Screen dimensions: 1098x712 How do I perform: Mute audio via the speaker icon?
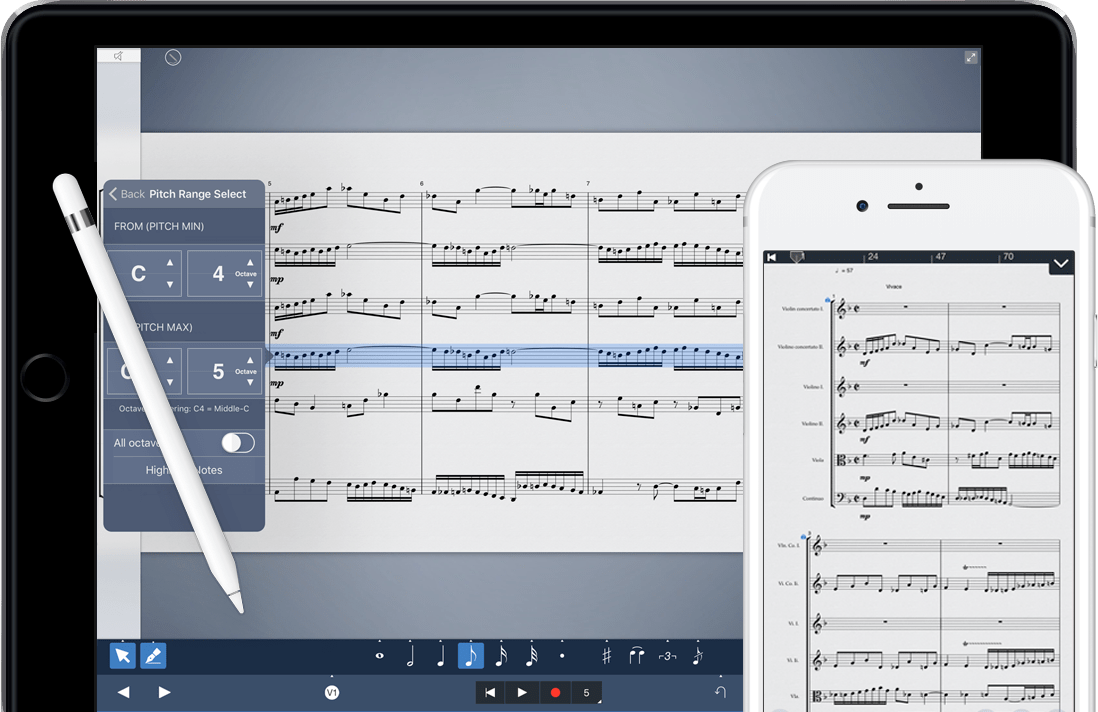118,56
